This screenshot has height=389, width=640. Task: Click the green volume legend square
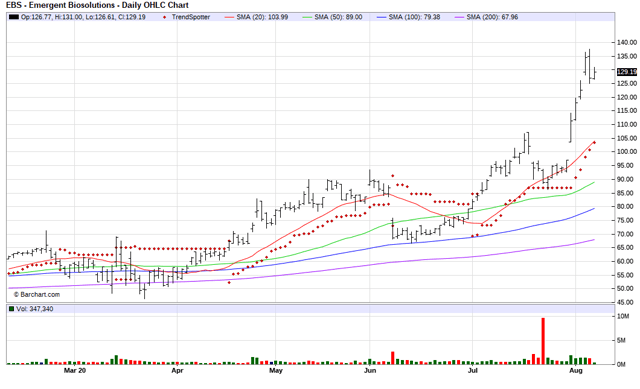(x=11, y=309)
